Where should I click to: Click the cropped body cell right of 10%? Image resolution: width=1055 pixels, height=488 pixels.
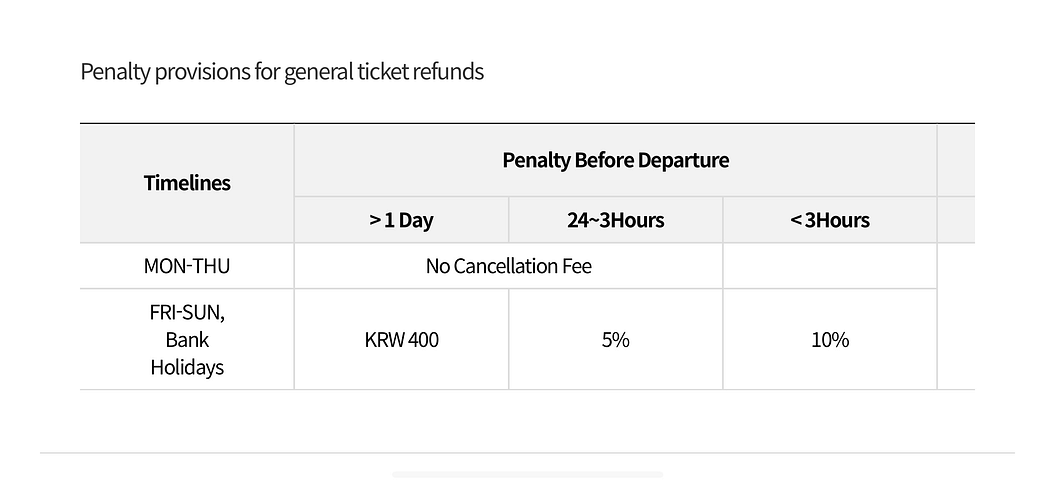click(956, 316)
